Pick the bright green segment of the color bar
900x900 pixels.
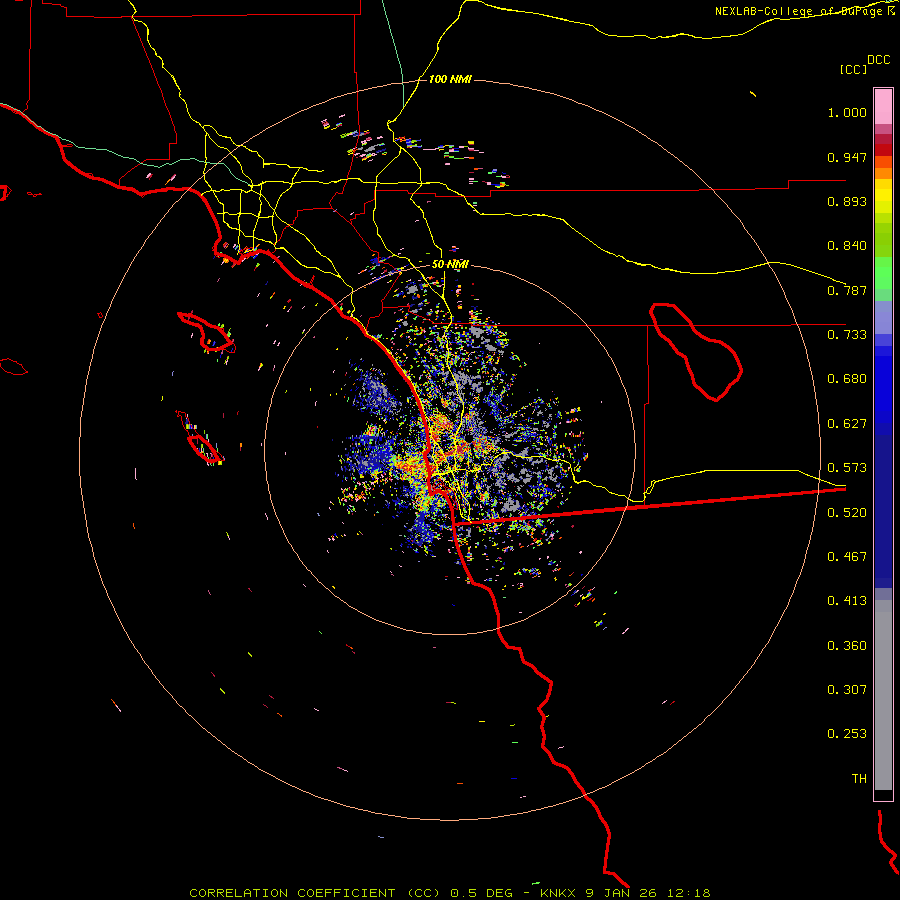(883, 272)
